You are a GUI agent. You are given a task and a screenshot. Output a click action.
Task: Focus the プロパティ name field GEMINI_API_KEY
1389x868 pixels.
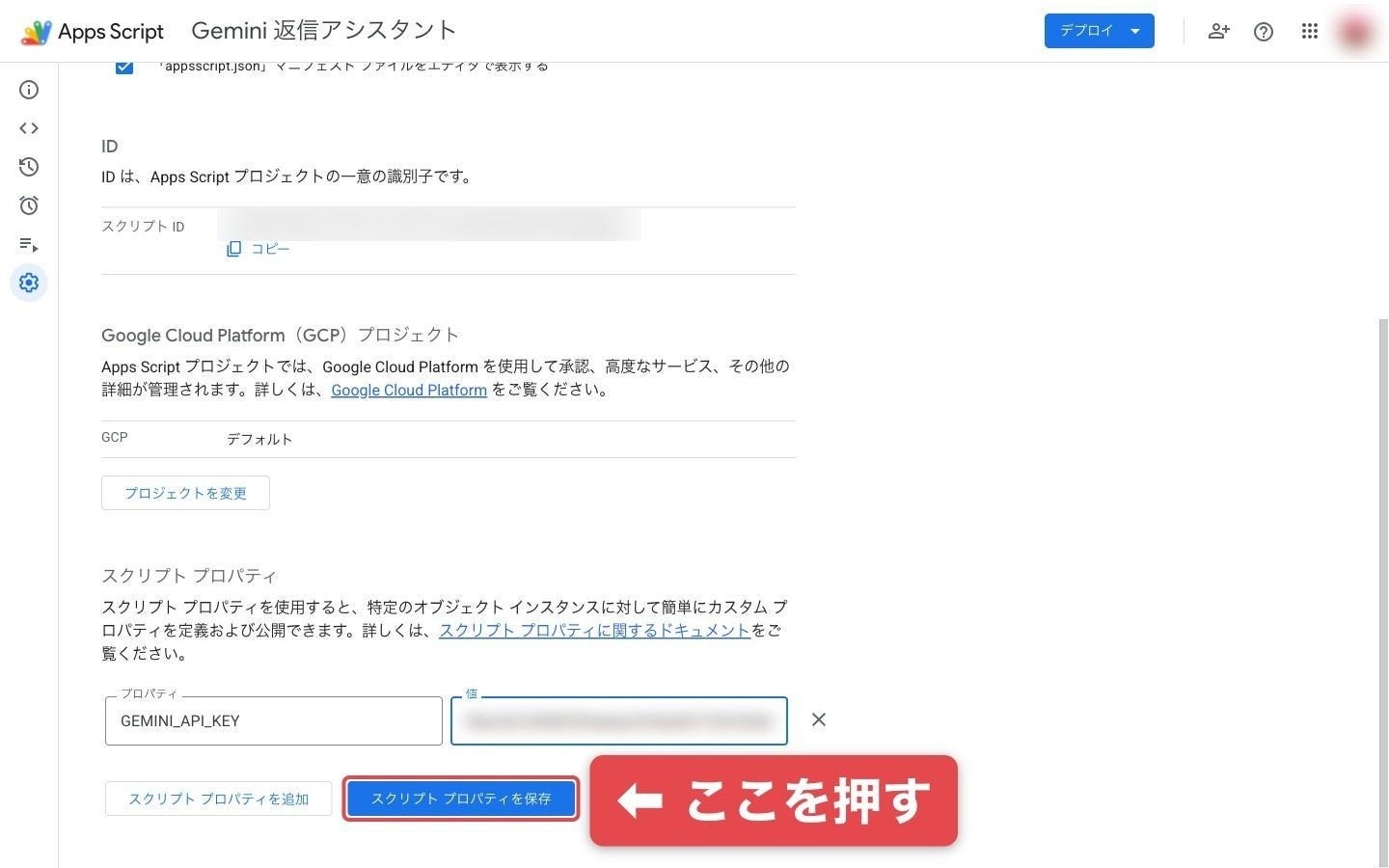tap(274, 720)
